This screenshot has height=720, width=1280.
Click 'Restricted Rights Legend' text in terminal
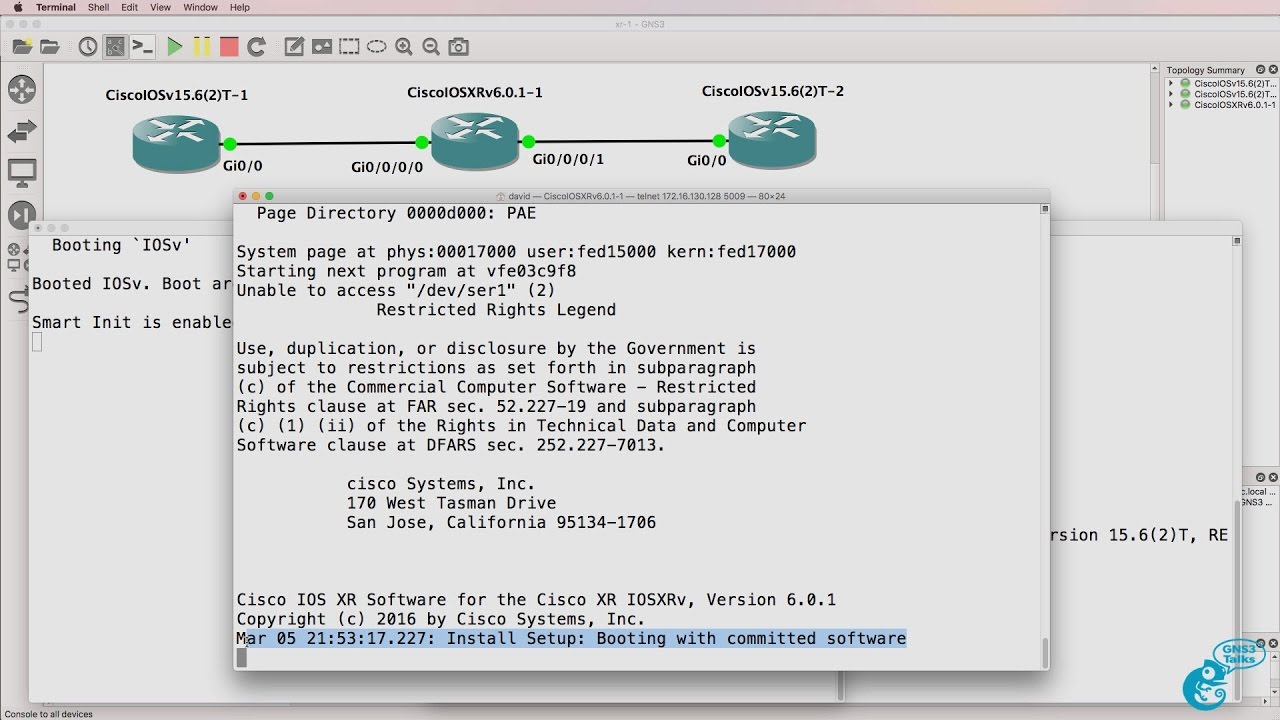pos(496,310)
